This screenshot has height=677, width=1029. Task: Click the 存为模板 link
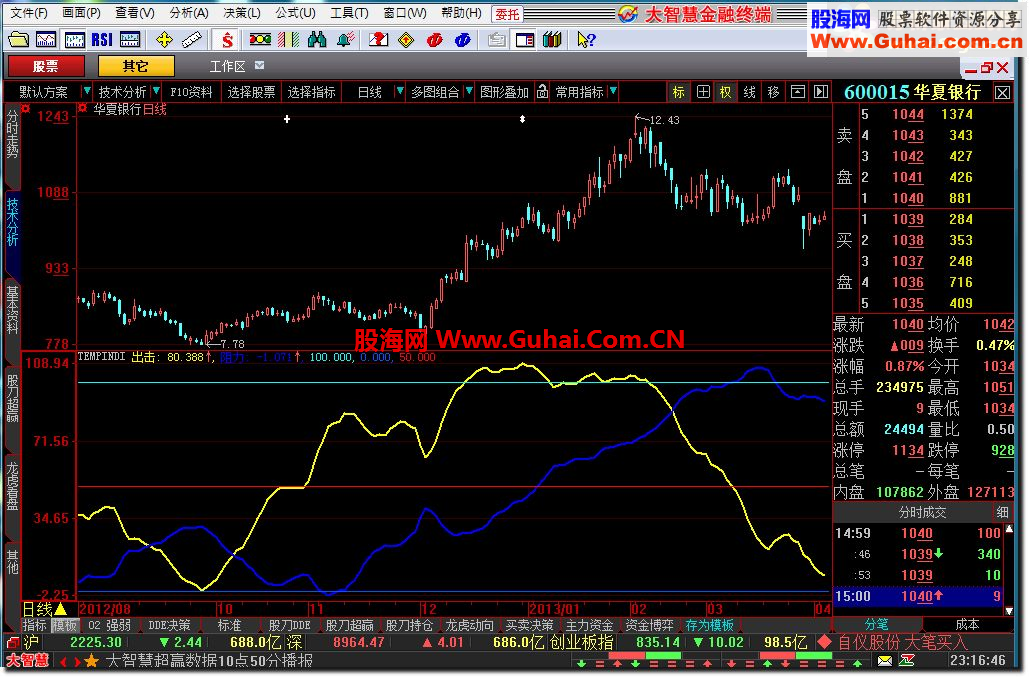point(709,625)
